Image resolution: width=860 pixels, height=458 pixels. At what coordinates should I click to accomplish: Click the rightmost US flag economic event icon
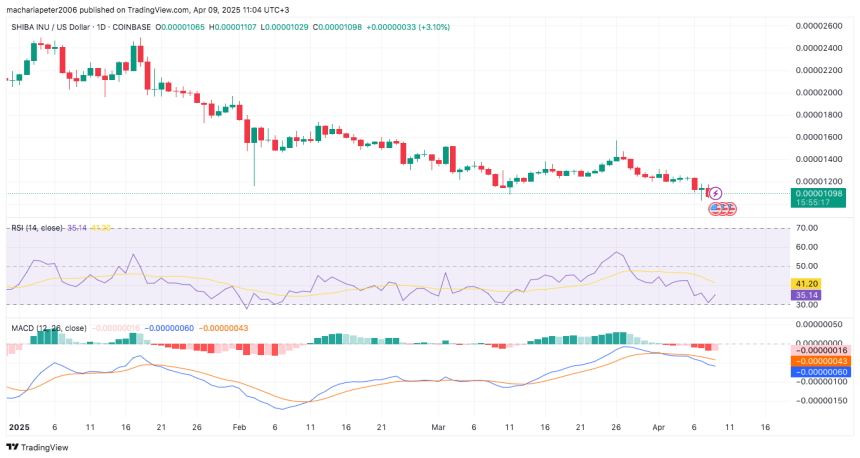pos(731,208)
